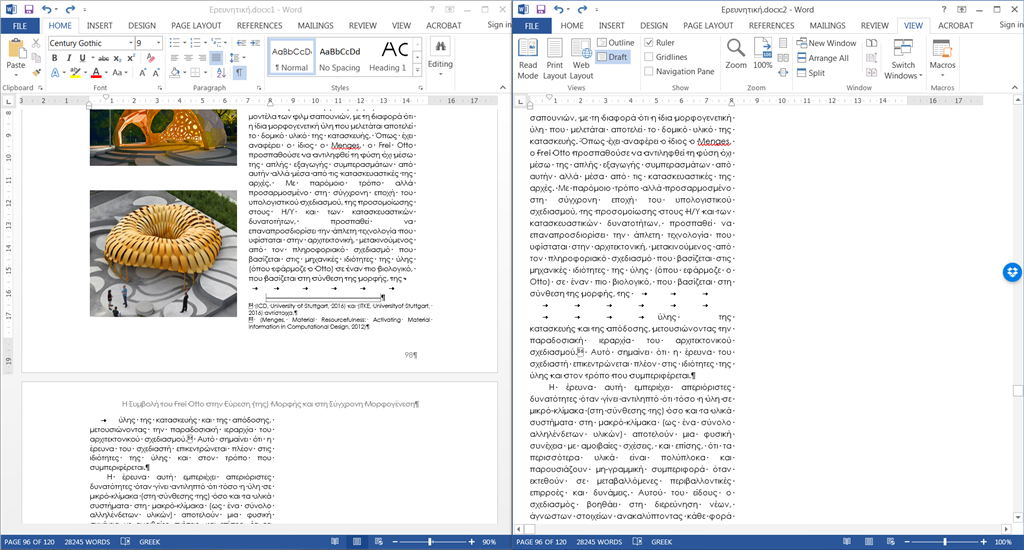This screenshot has height=550, width=1024.
Task: Open the REFERENCES tab in docx1 window
Action: click(259, 25)
